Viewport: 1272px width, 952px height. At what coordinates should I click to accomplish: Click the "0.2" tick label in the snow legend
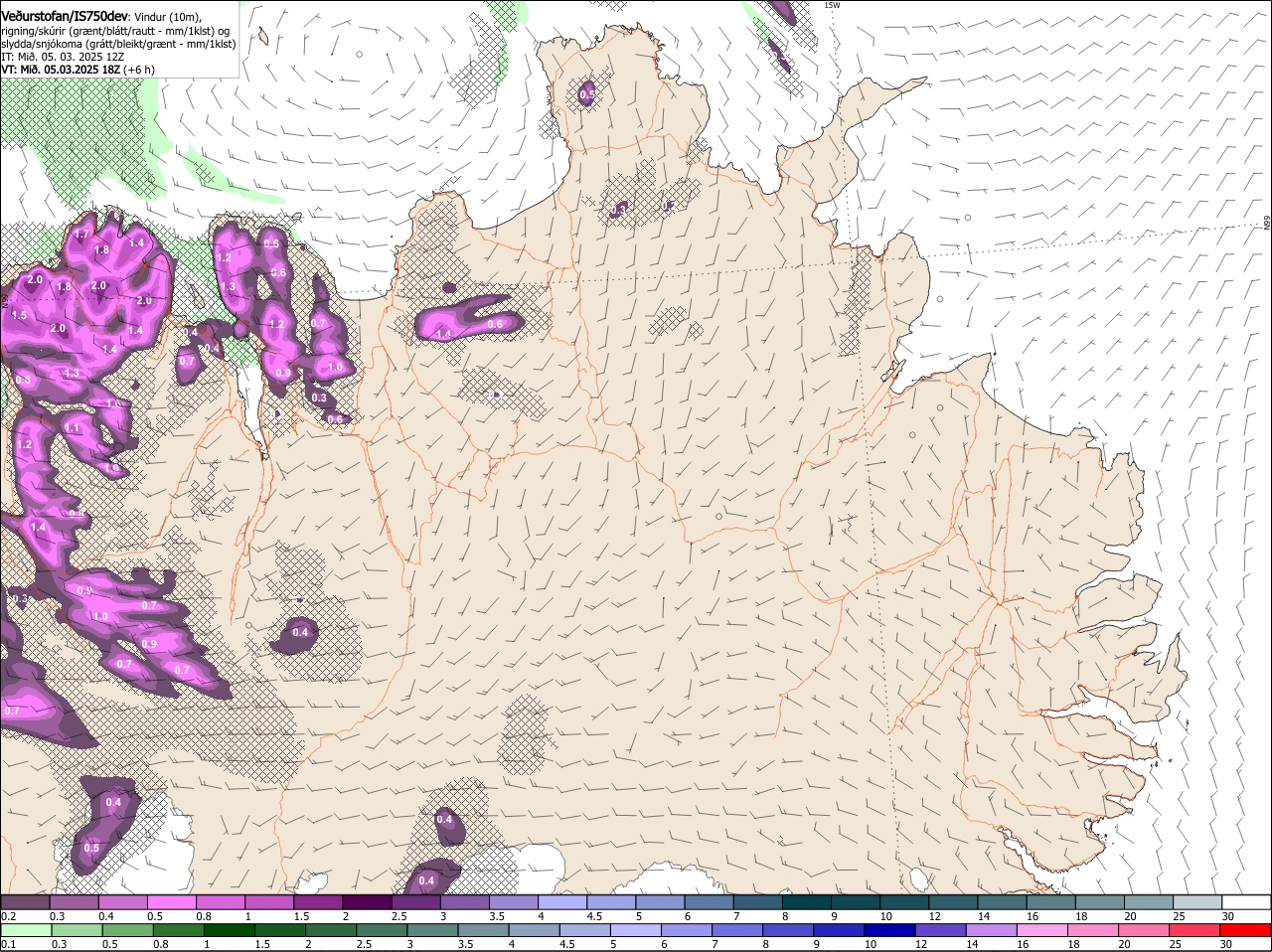8,916
